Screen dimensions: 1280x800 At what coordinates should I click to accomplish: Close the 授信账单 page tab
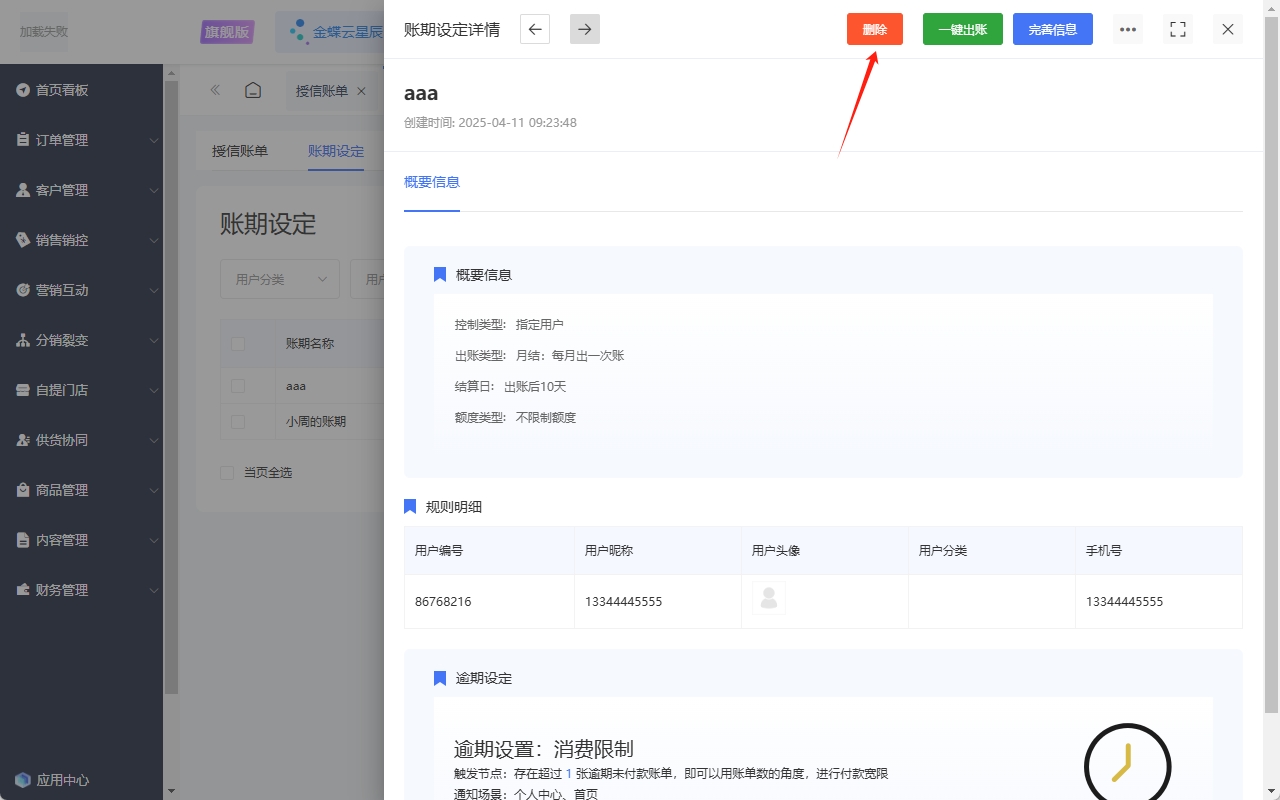tap(362, 91)
